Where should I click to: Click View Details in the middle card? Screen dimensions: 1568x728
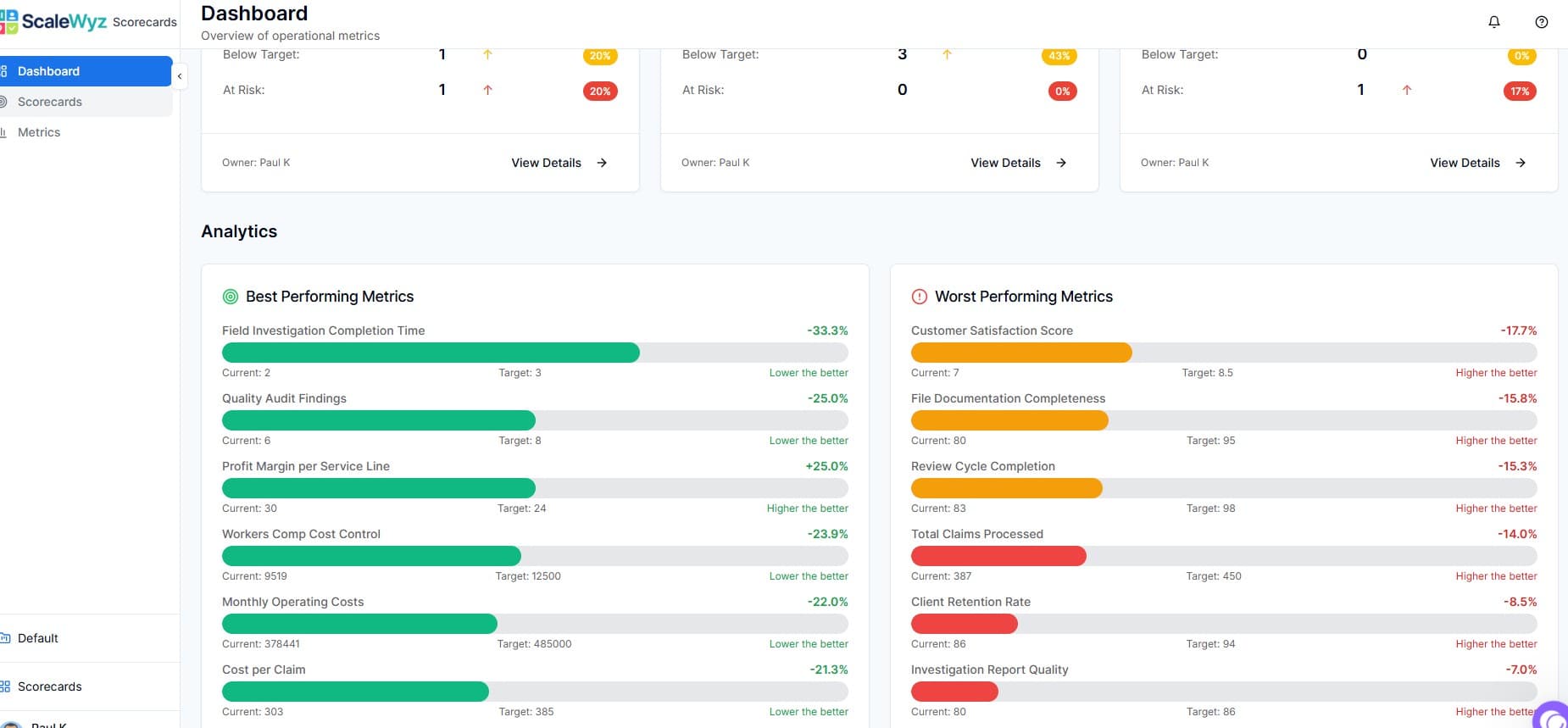click(1006, 163)
